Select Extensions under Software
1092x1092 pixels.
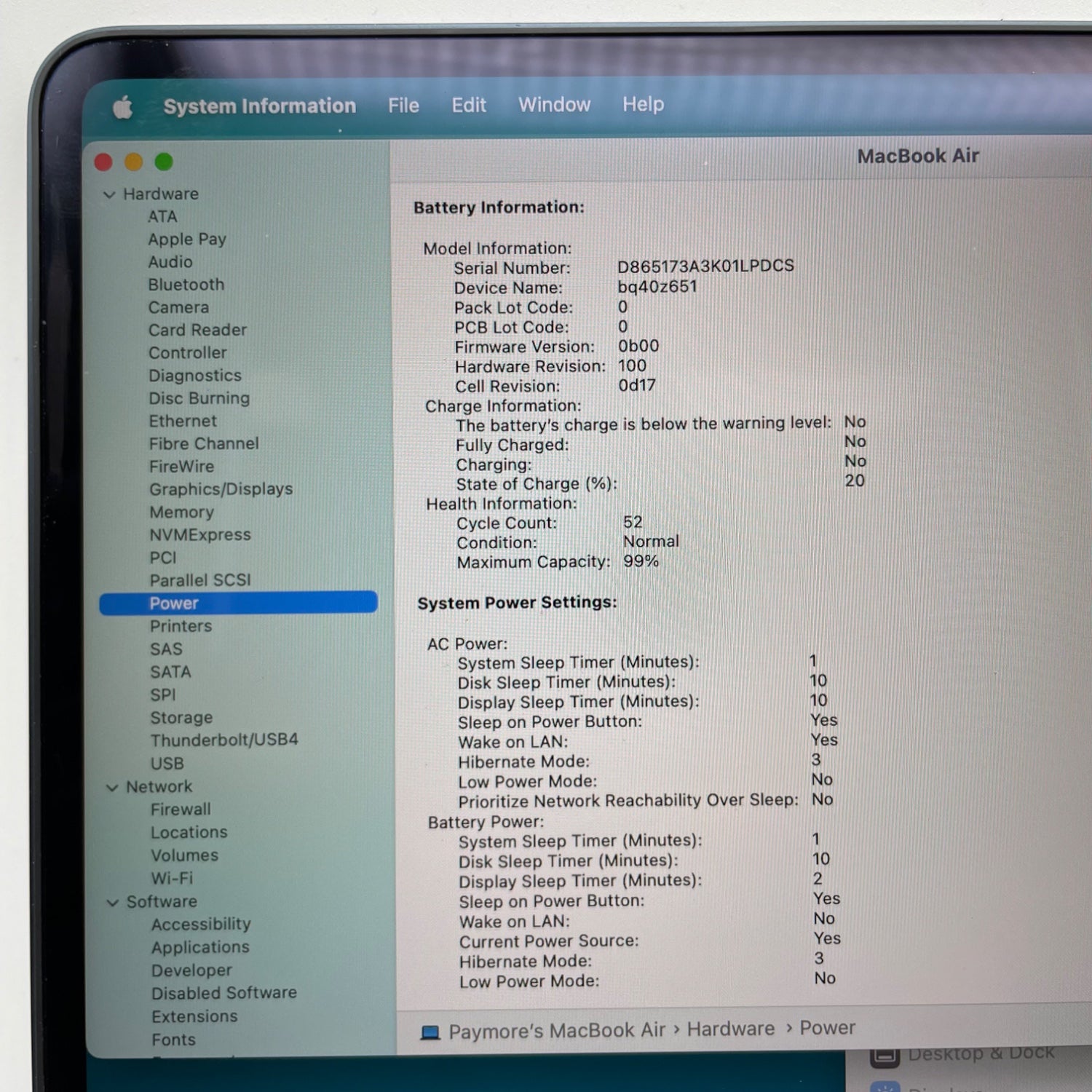[194, 1016]
